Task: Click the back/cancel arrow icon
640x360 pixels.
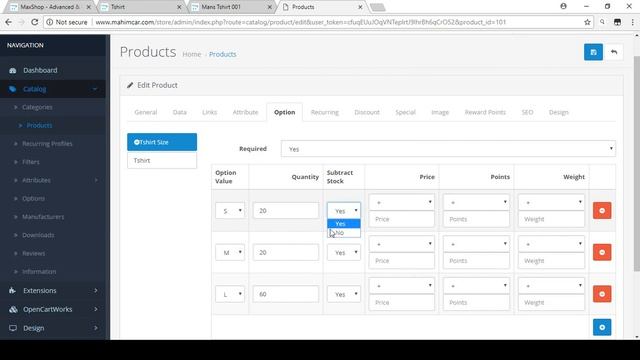Action: [613, 52]
